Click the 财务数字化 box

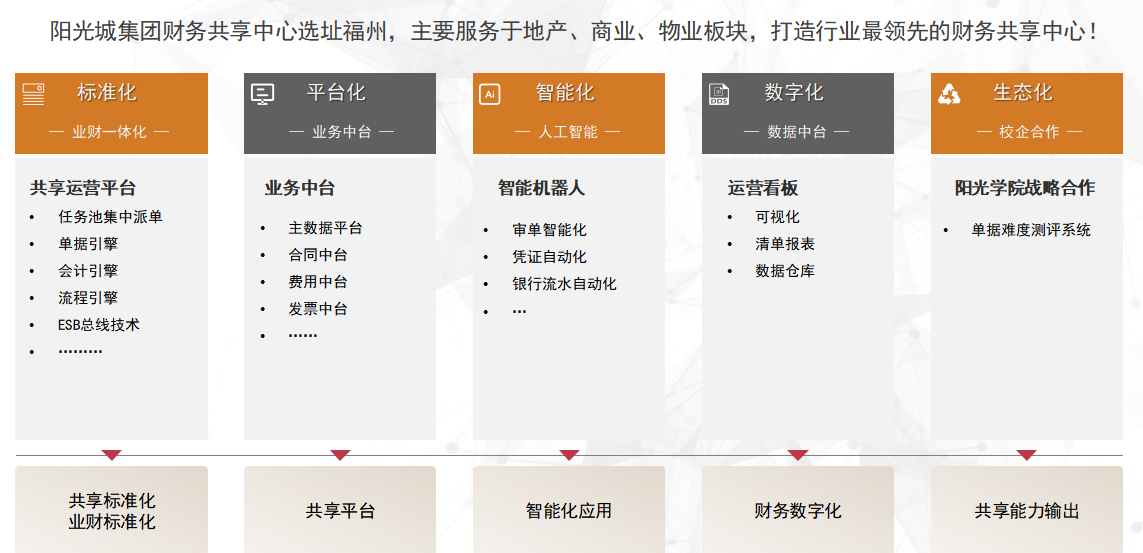coord(797,510)
